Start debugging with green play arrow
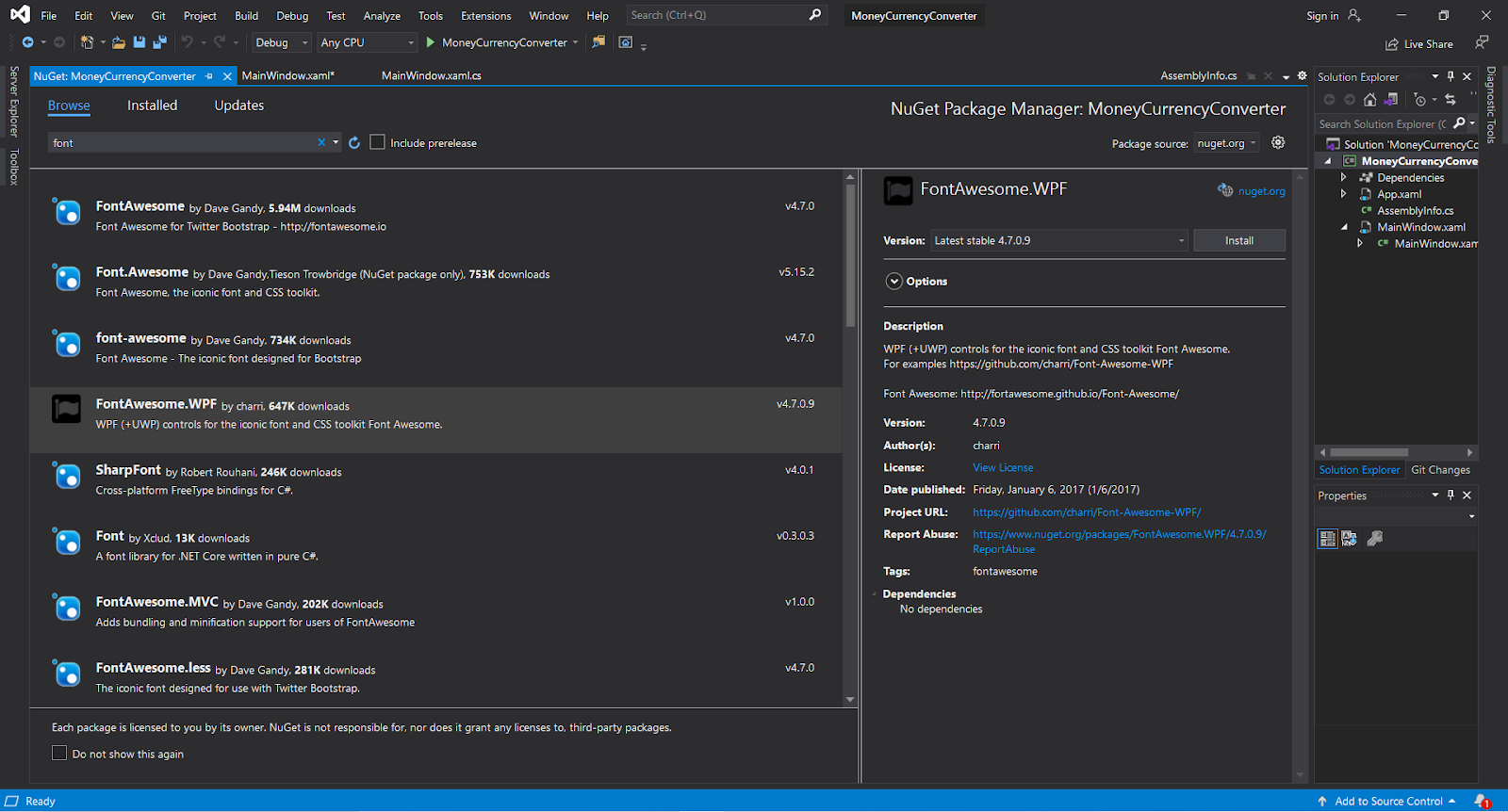Viewport: 1508px width, 812px height. [x=431, y=42]
